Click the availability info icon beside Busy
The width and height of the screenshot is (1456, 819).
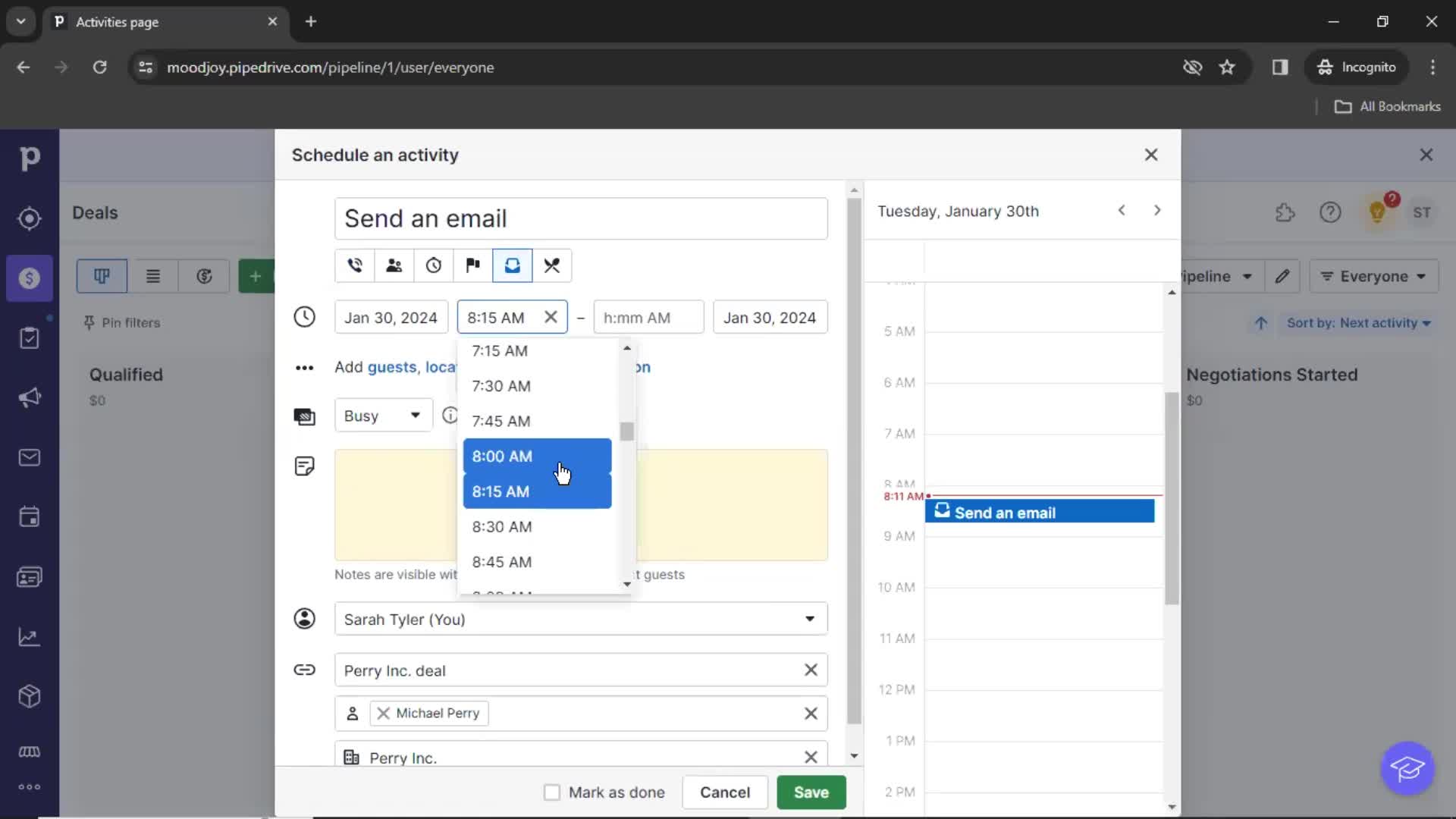tap(450, 416)
